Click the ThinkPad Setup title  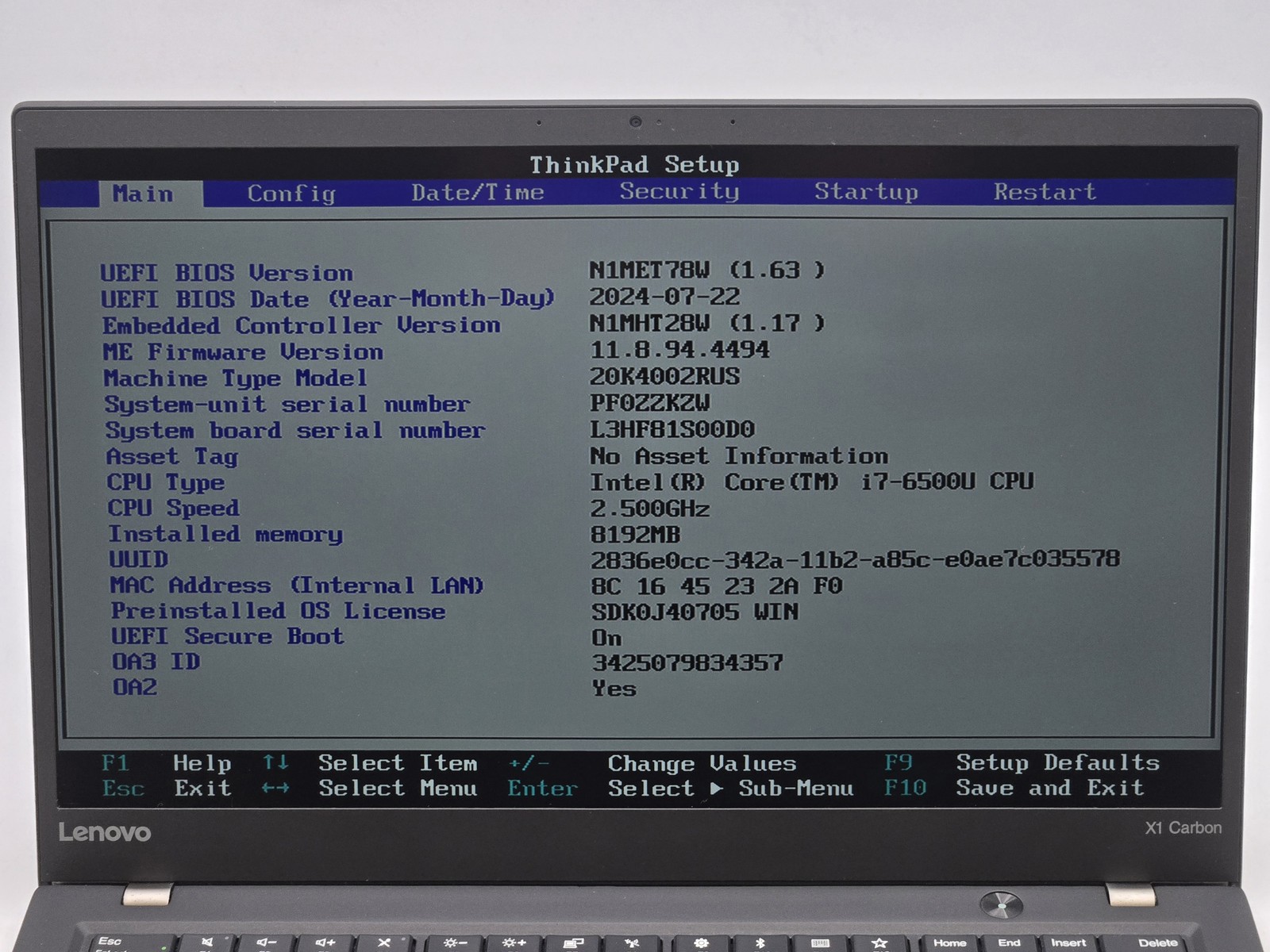(634, 164)
